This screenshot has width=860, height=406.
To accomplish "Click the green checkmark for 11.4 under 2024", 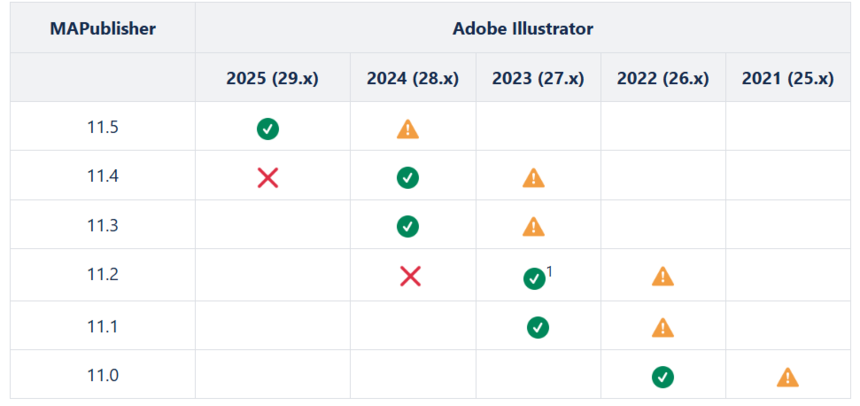I will point(408,178).
